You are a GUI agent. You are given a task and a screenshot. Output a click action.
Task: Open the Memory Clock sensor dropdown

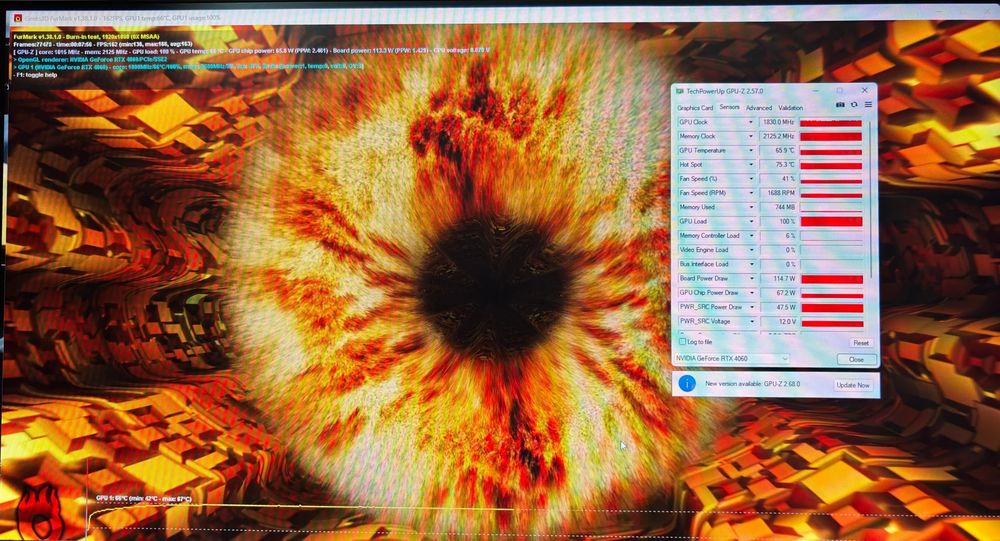tap(751, 137)
